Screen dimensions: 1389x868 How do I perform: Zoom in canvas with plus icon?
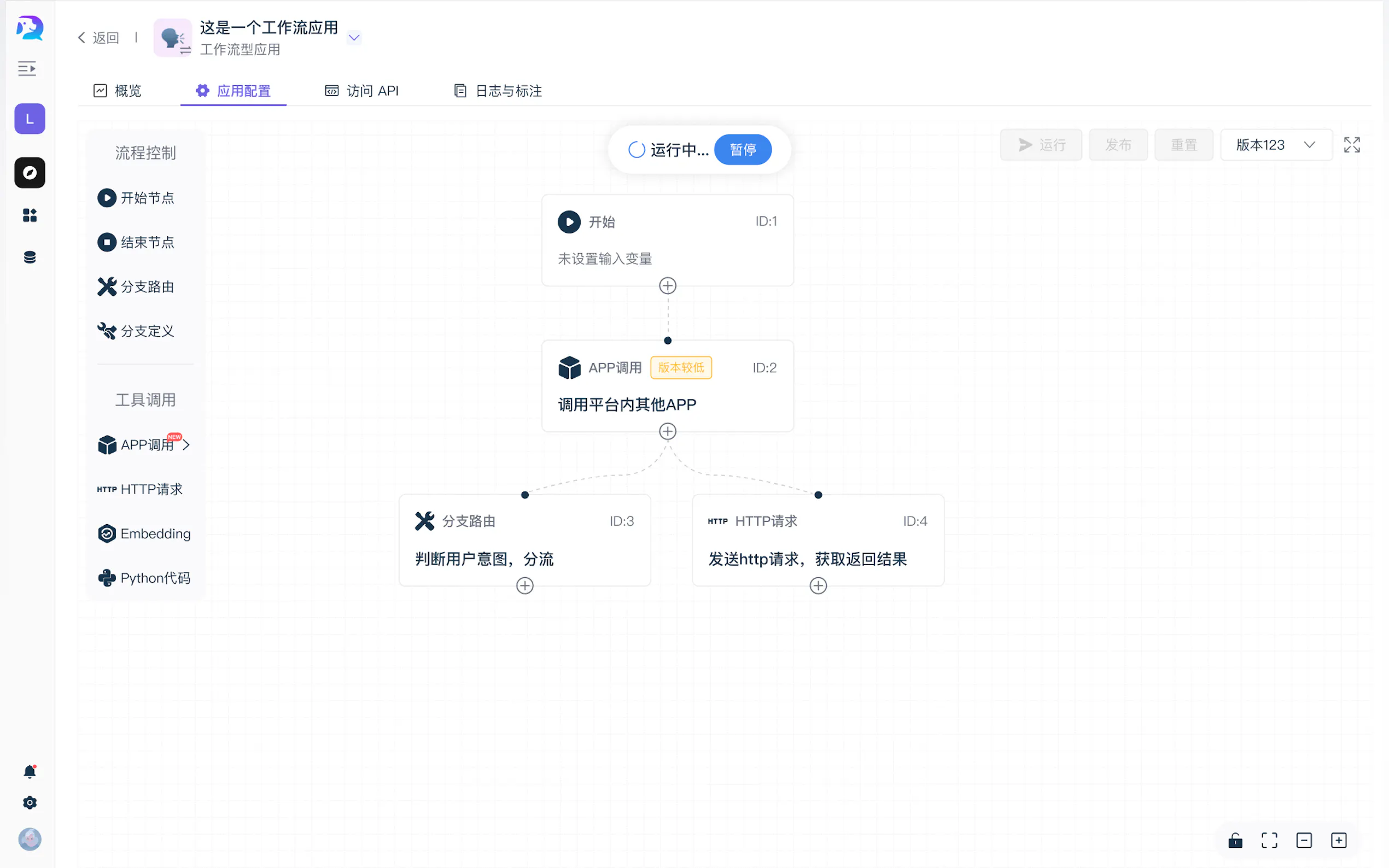tap(1339, 841)
